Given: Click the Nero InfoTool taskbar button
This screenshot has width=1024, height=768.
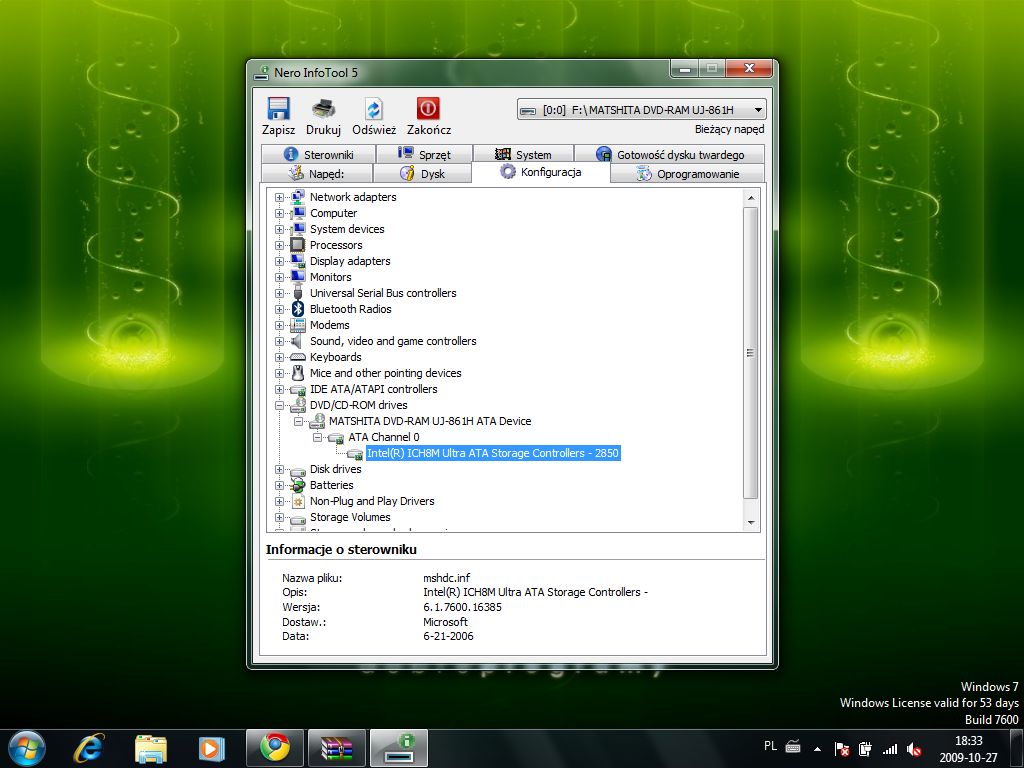Looking at the screenshot, I should click(399, 748).
